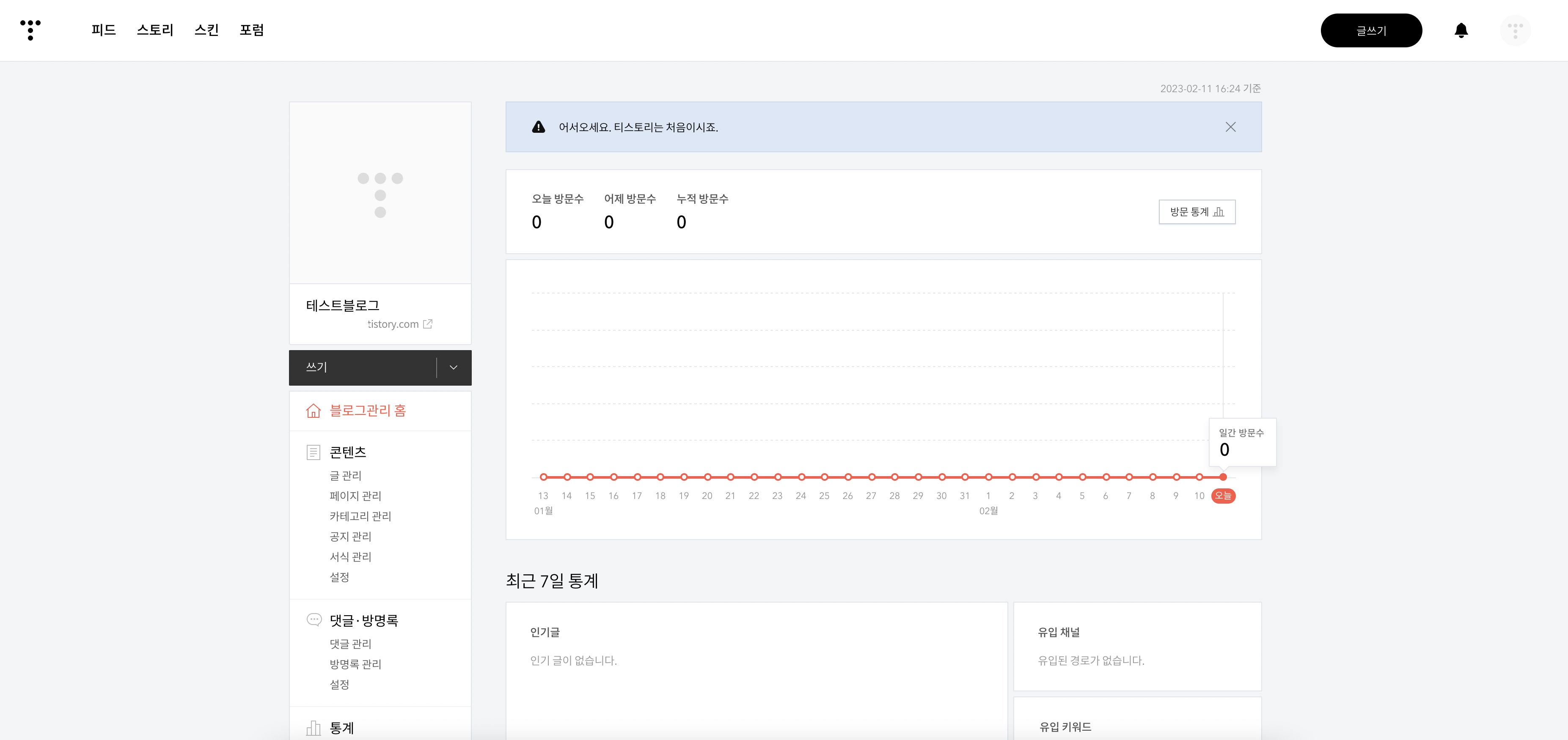Click the tistory.com blog address link
Screen dimensions: 1568x740
coord(393,324)
